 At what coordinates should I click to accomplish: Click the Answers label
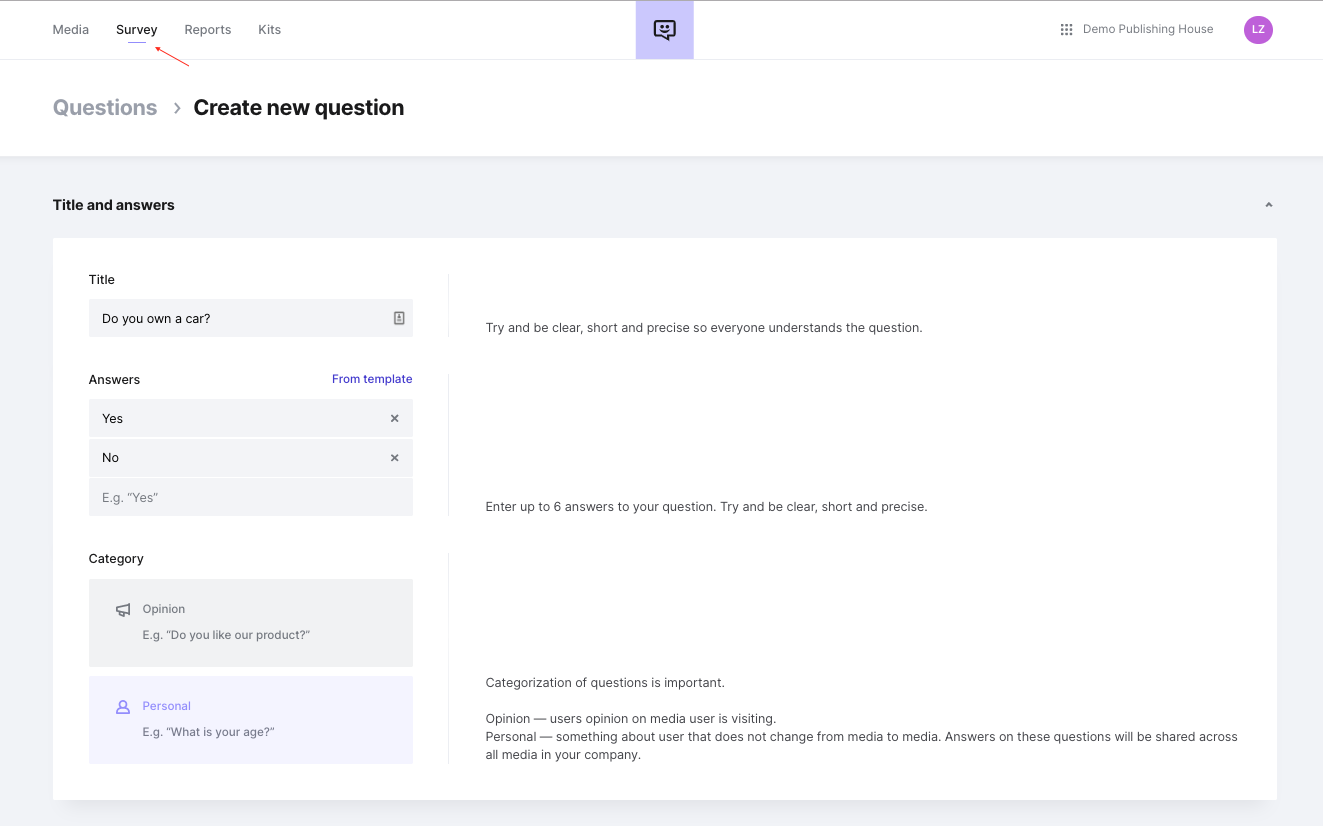coord(115,380)
